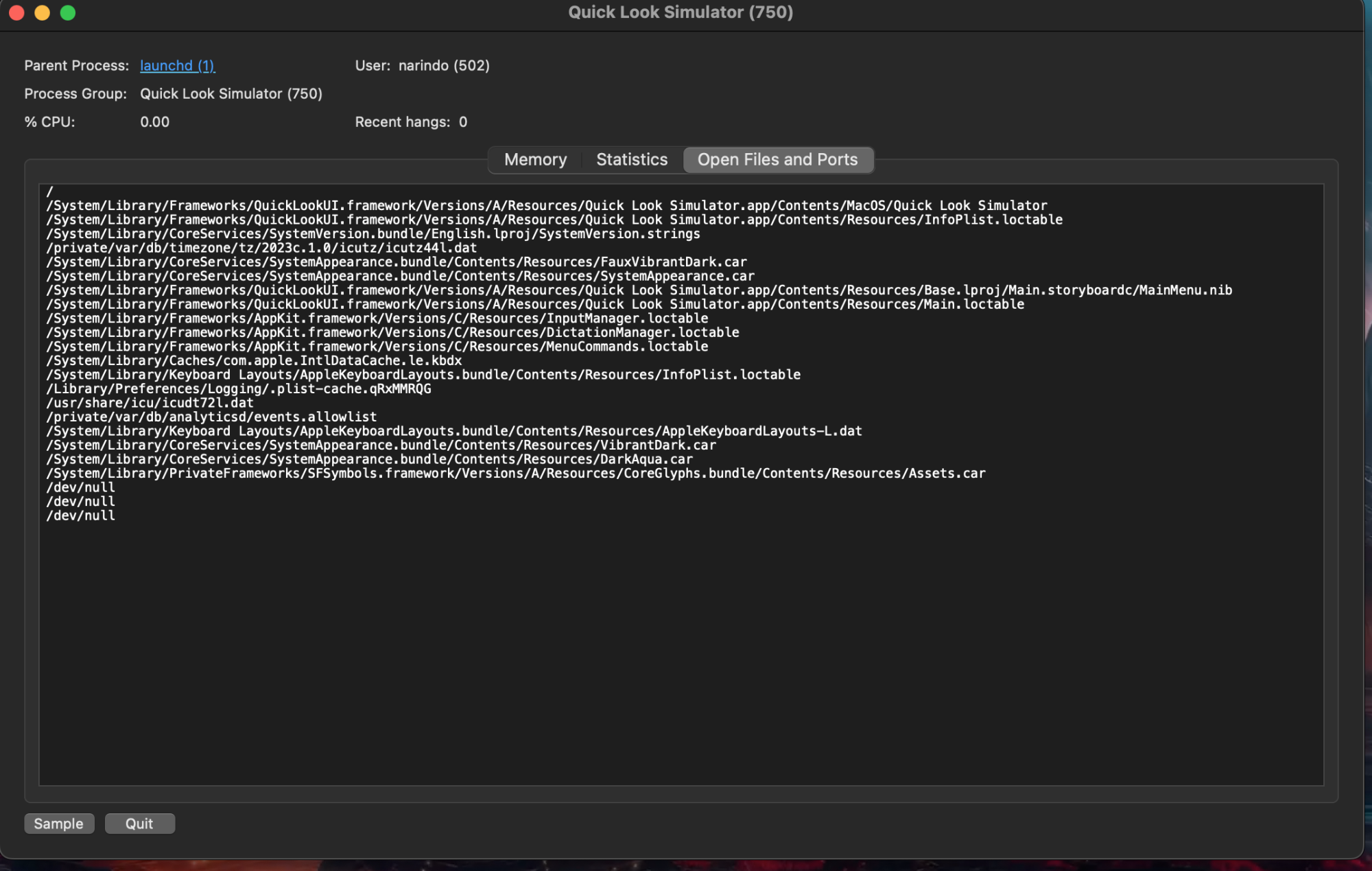Image resolution: width=1372 pixels, height=871 pixels.
Task: Switch to the Memory tab
Action: [535, 159]
